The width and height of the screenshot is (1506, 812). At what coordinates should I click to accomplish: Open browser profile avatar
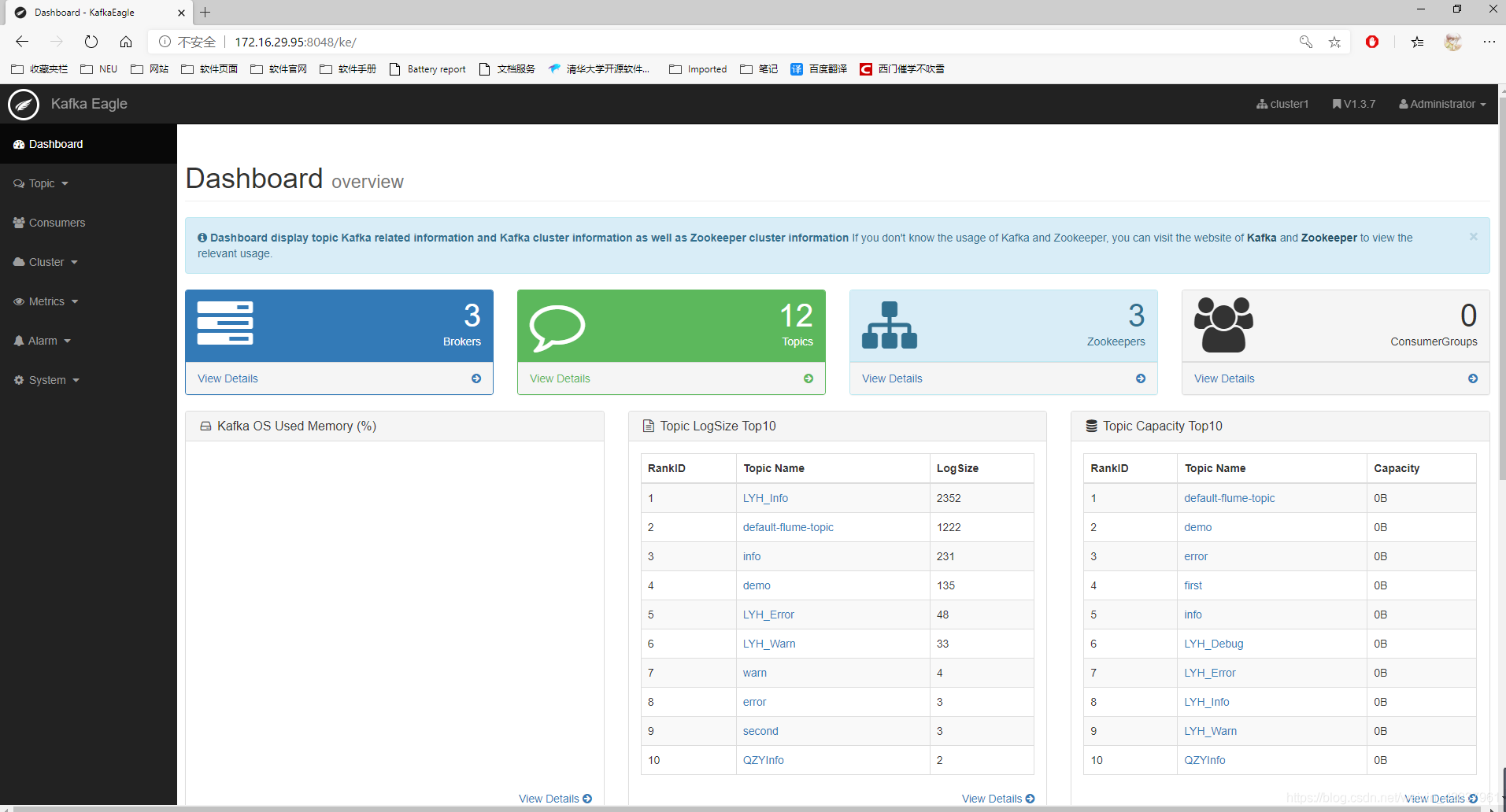coord(1453,42)
